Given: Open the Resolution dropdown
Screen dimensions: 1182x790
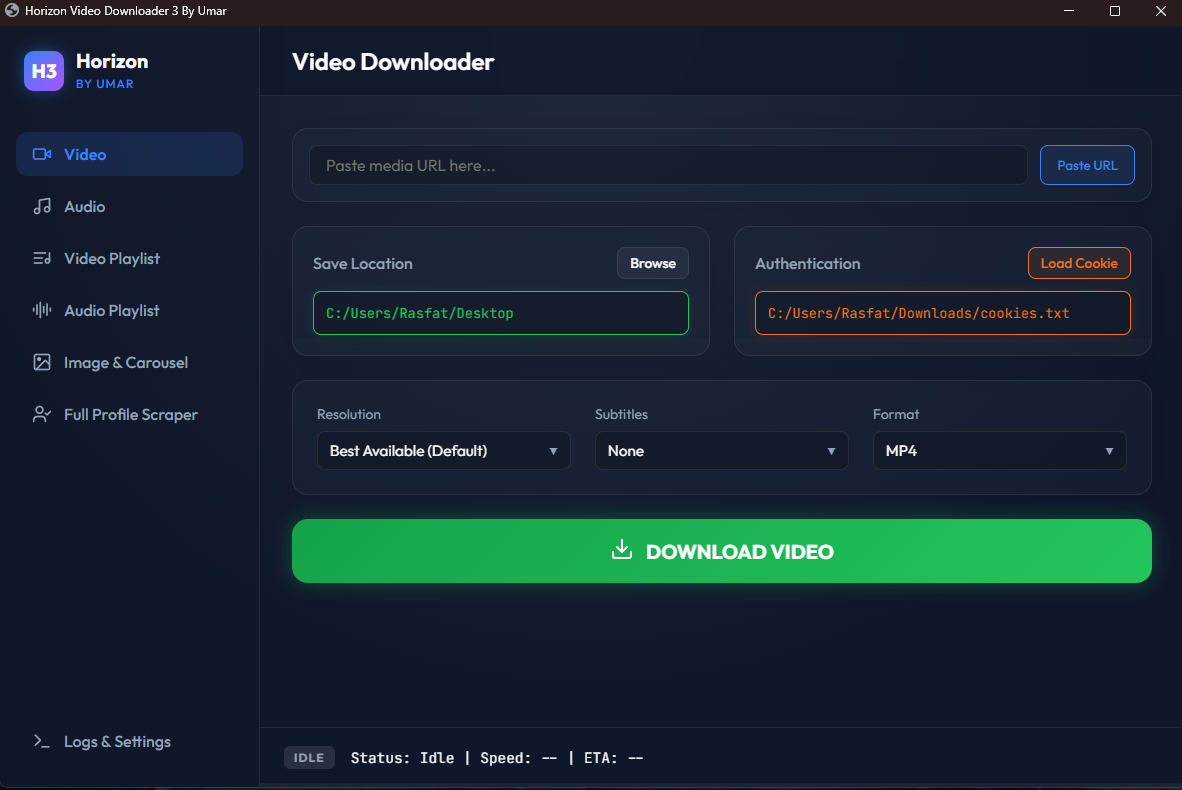Looking at the screenshot, I should pos(443,451).
